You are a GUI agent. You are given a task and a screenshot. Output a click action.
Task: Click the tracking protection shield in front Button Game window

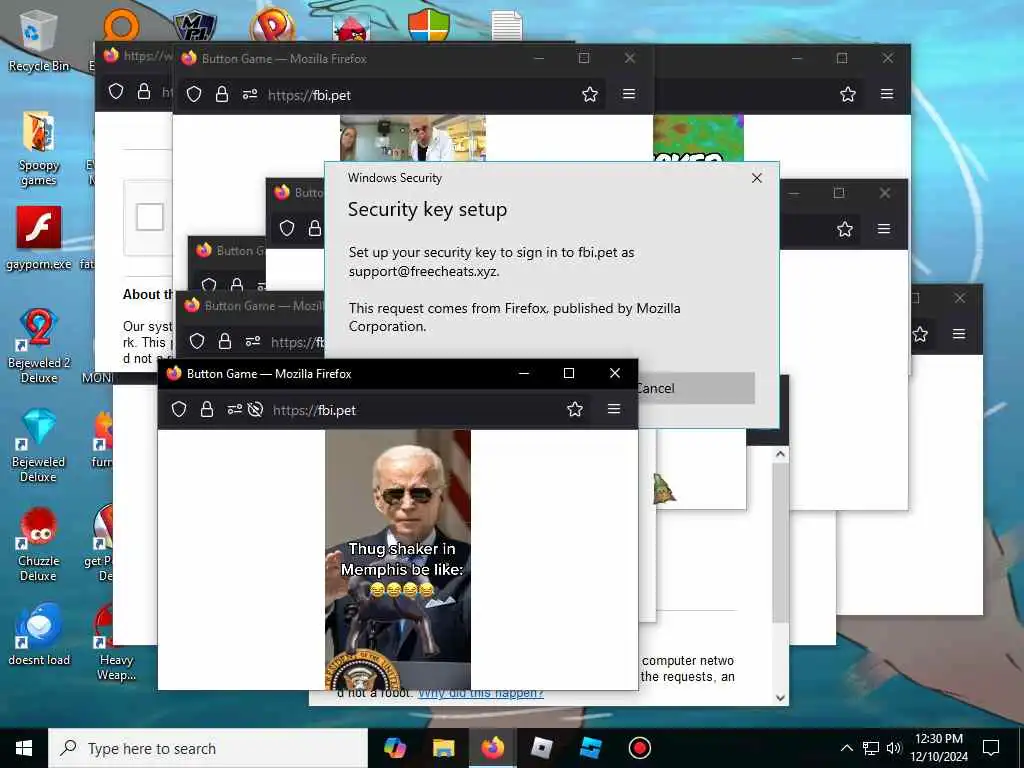(179, 409)
